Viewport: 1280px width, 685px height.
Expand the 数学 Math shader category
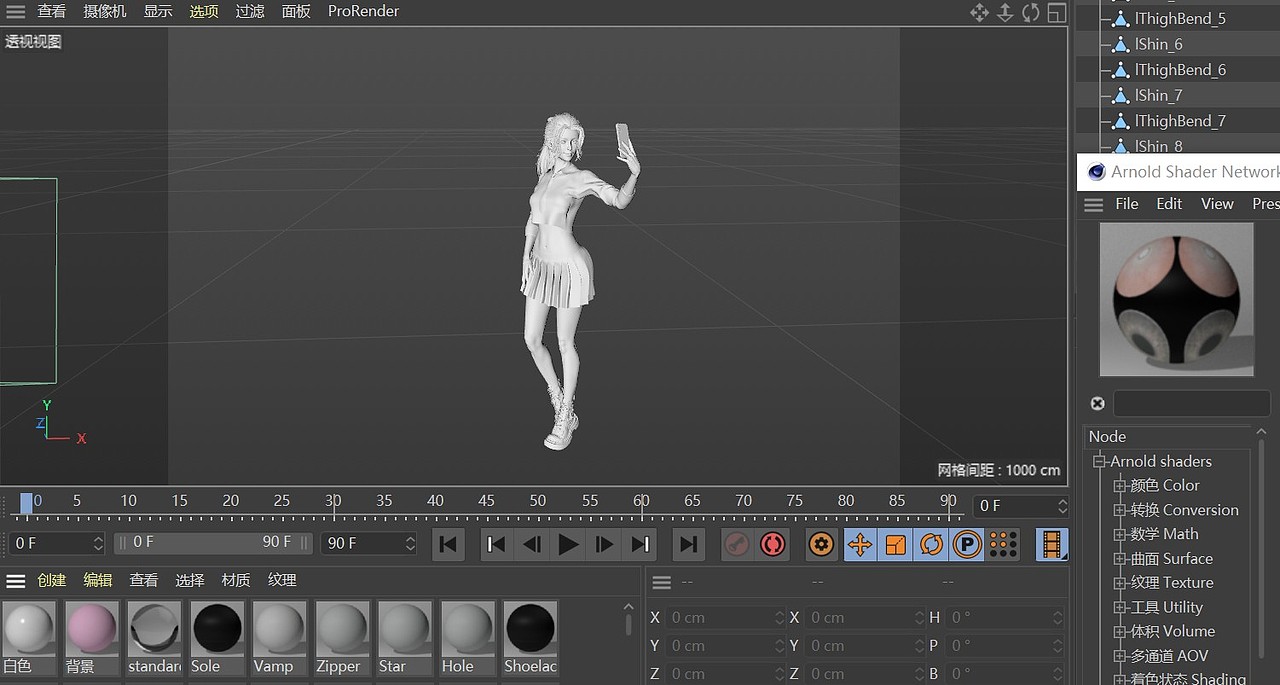click(1120, 535)
